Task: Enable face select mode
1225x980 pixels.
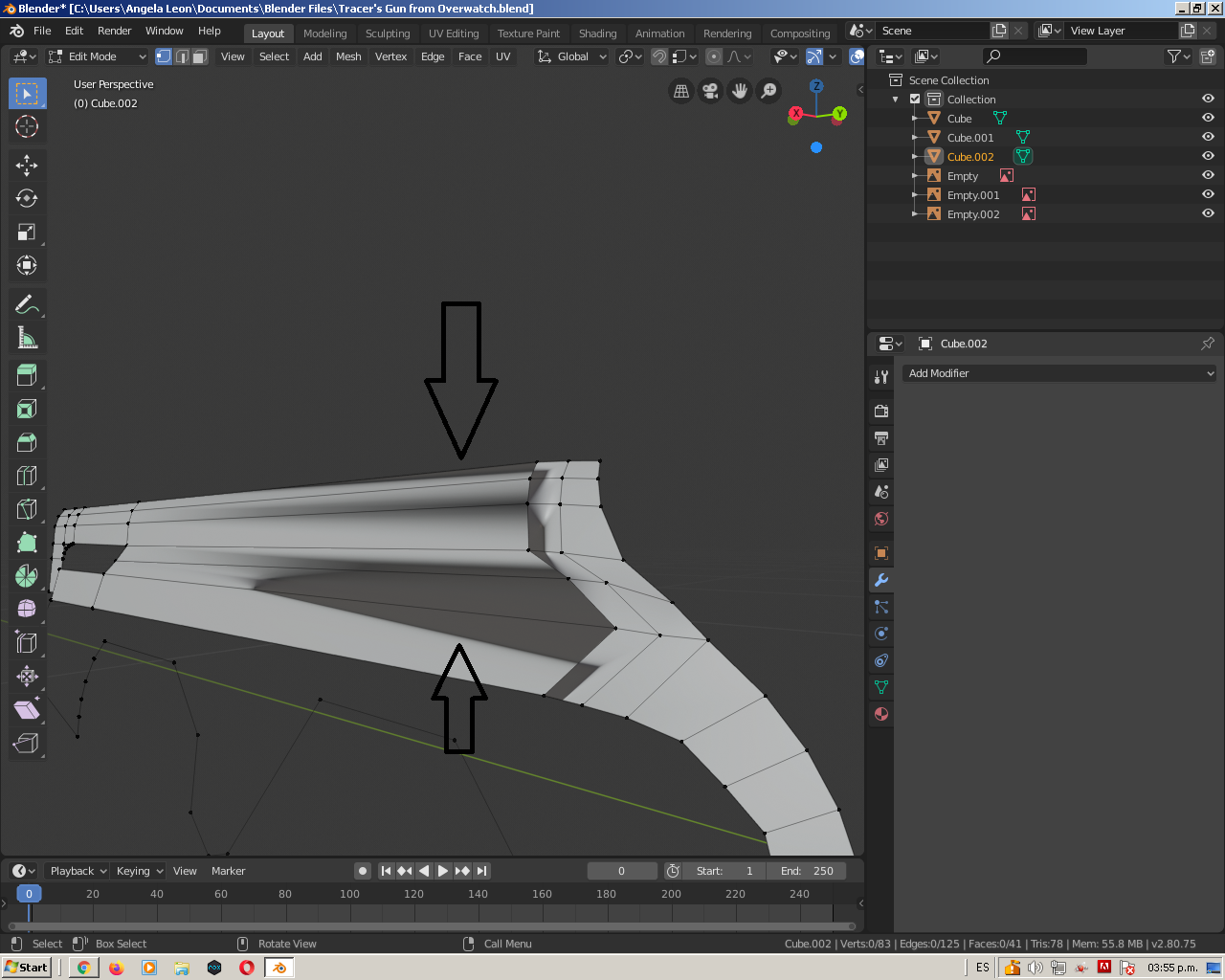Action: 200,56
